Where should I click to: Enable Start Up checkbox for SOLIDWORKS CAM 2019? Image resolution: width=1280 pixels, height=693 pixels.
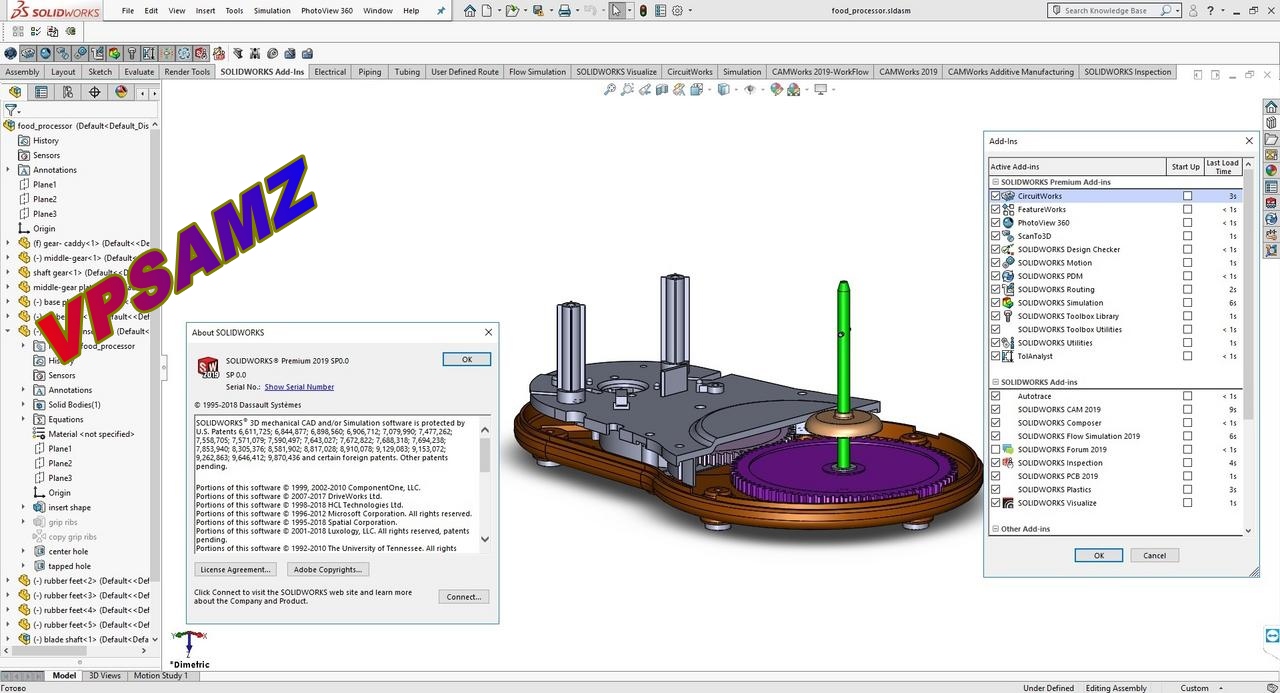click(1187, 409)
